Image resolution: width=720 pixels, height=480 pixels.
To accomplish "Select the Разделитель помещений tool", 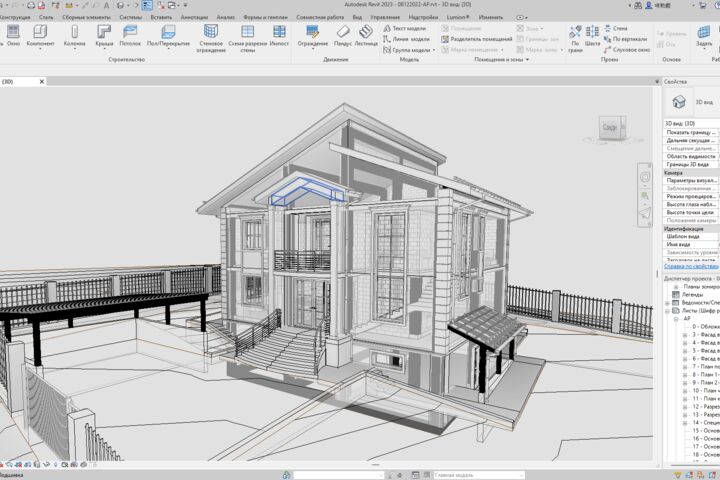I will click(x=477, y=39).
